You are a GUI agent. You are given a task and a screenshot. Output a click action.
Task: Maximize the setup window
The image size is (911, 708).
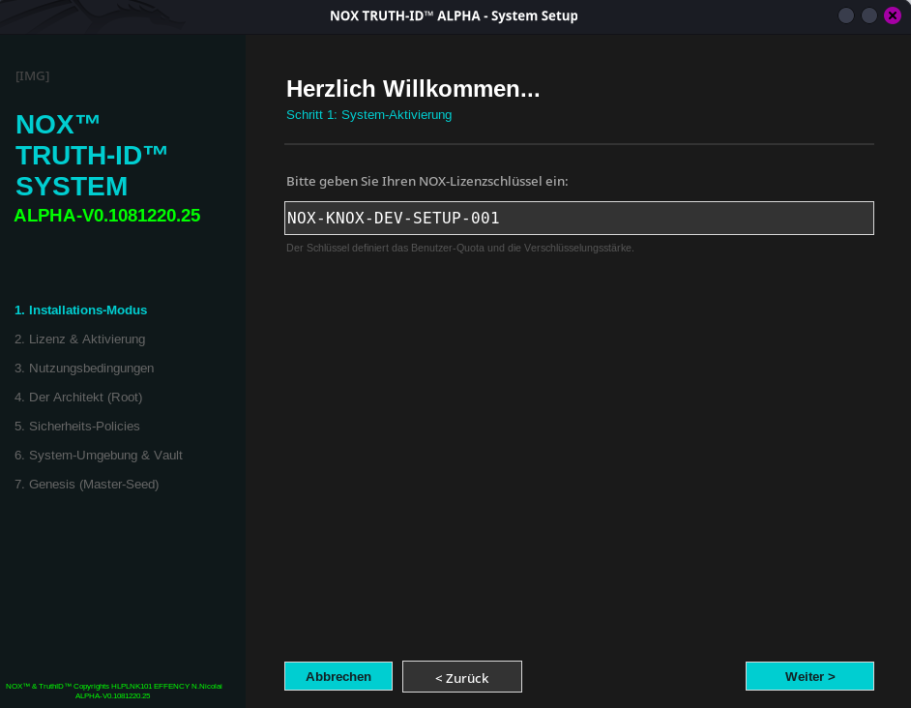pos(869,16)
